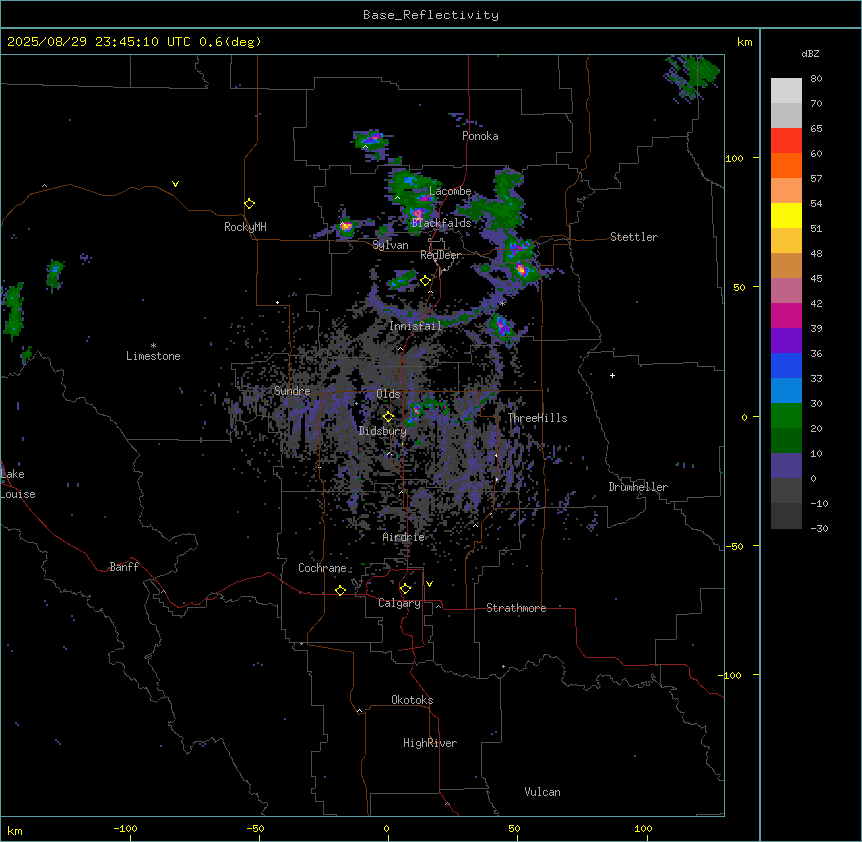Click the dBZ legend heading
Viewport: 862px width, 842px height.
click(810, 53)
